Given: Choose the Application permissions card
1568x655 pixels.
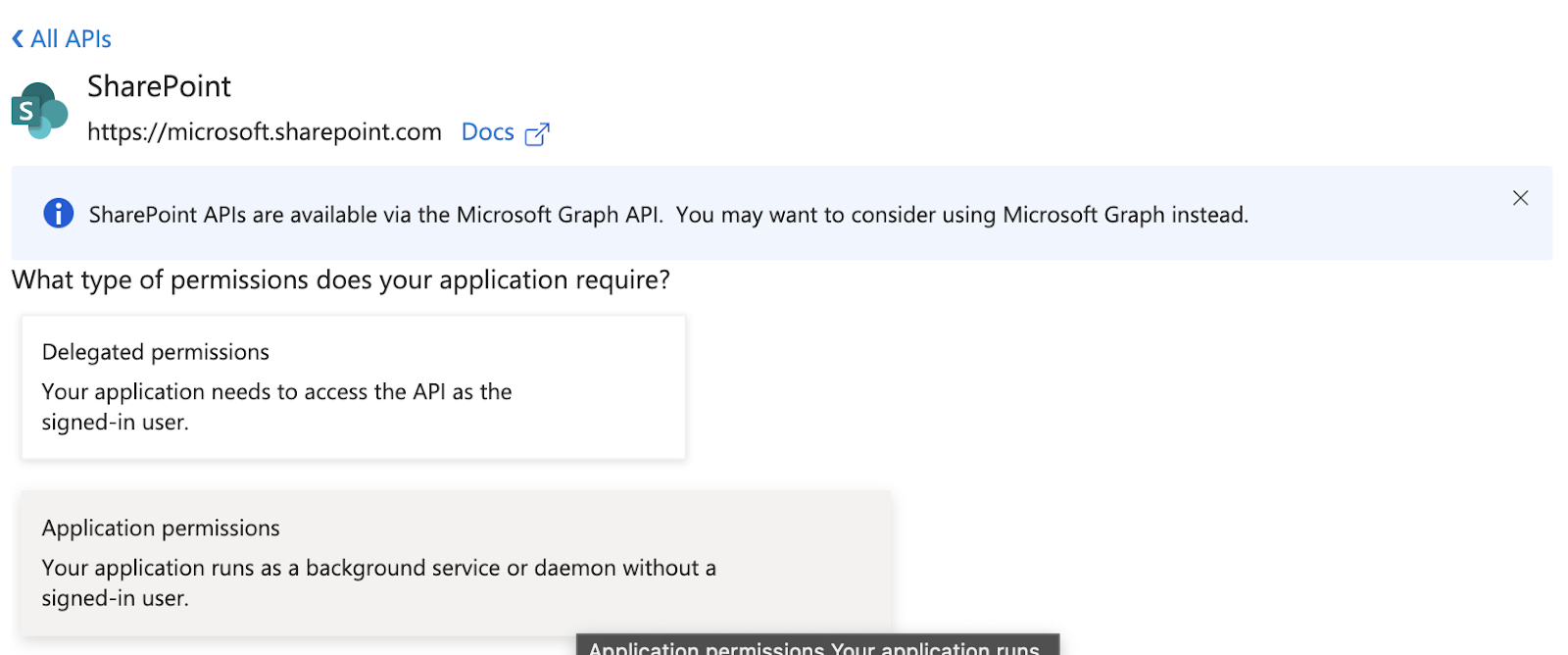Looking at the screenshot, I should [456, 563].
